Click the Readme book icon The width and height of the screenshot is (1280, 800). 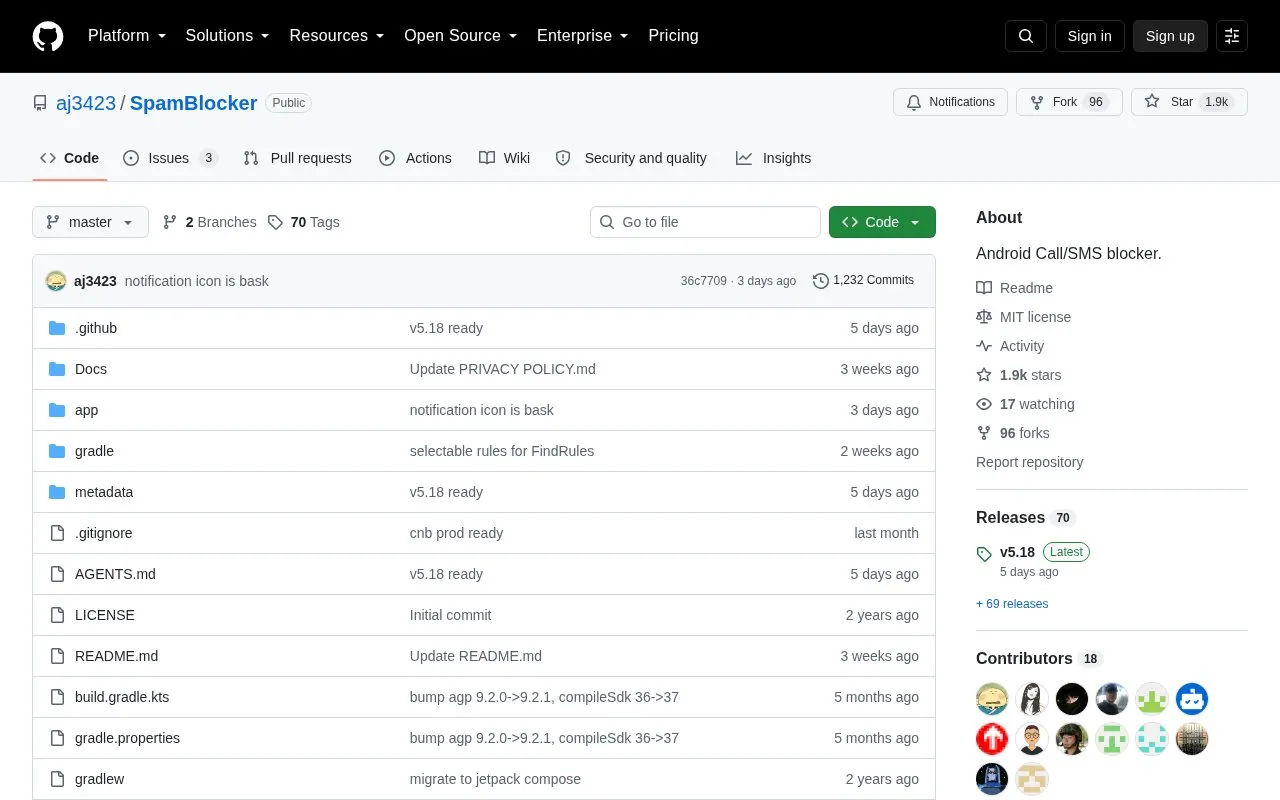(x=984, y=288)
